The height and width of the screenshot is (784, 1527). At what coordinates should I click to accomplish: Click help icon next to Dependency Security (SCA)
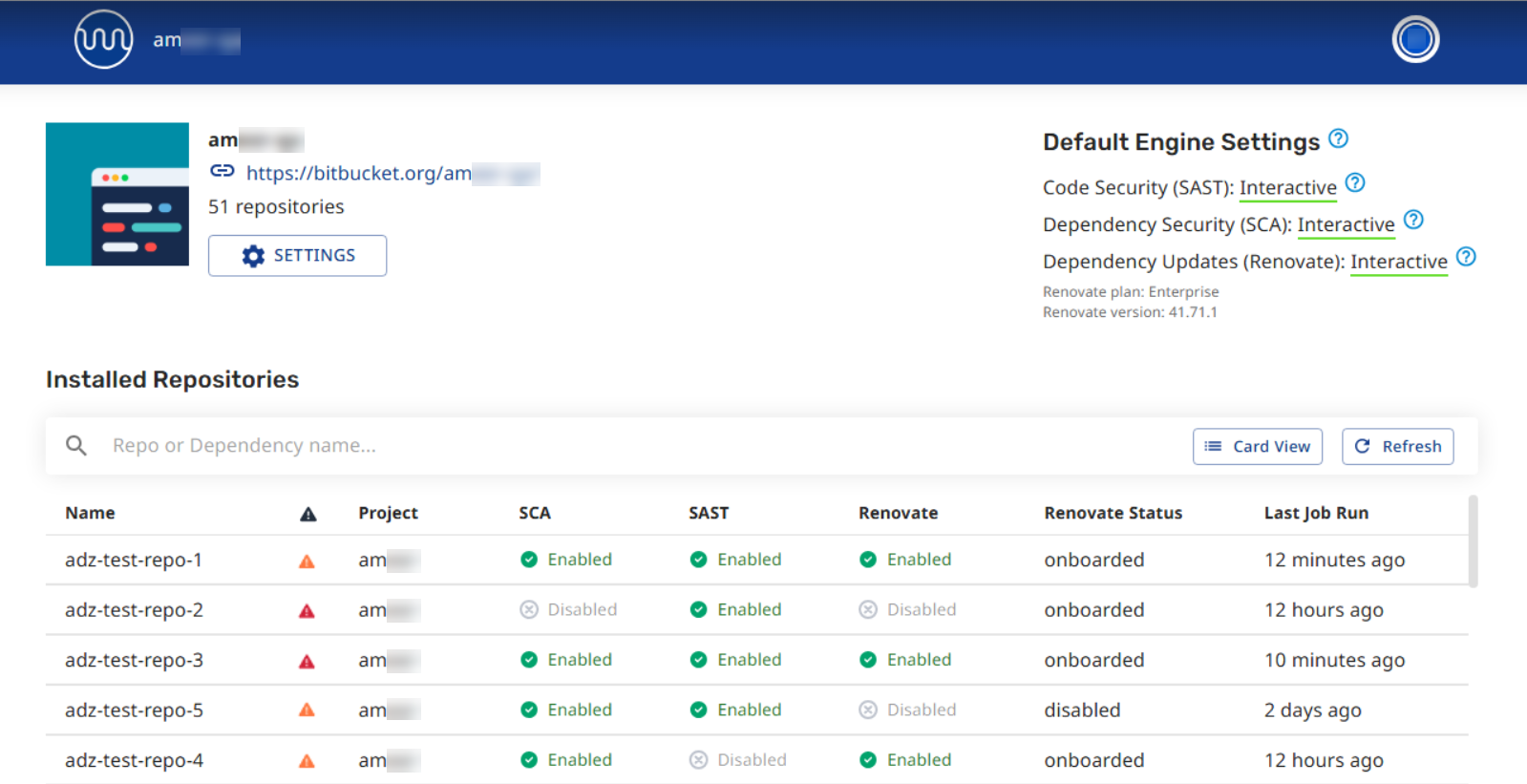tap(1413, 221)
